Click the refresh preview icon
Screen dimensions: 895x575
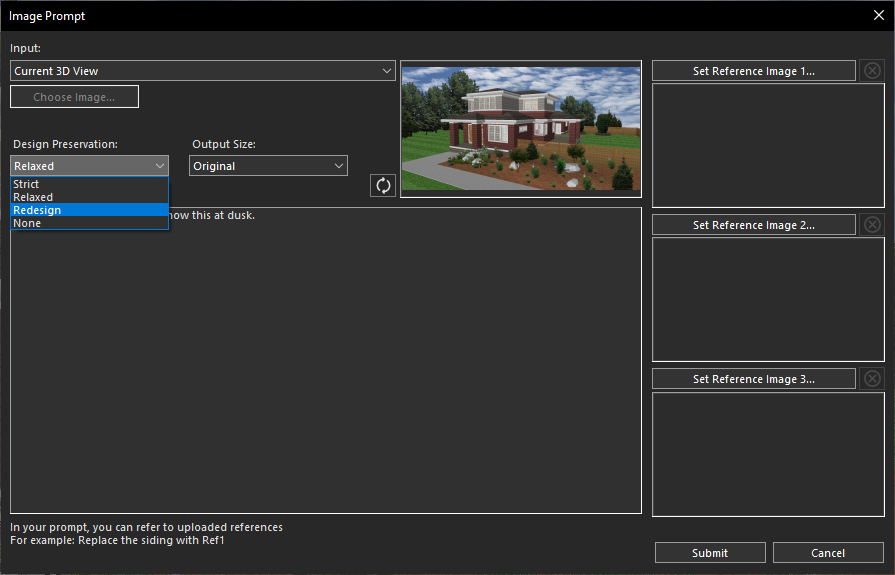383,185
